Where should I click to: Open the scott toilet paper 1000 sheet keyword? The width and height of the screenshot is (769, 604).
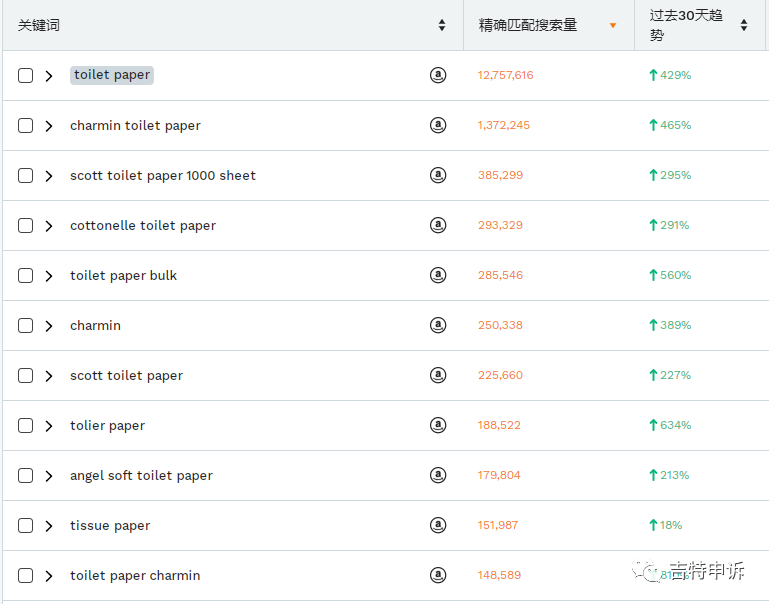(x=163, y=176)
